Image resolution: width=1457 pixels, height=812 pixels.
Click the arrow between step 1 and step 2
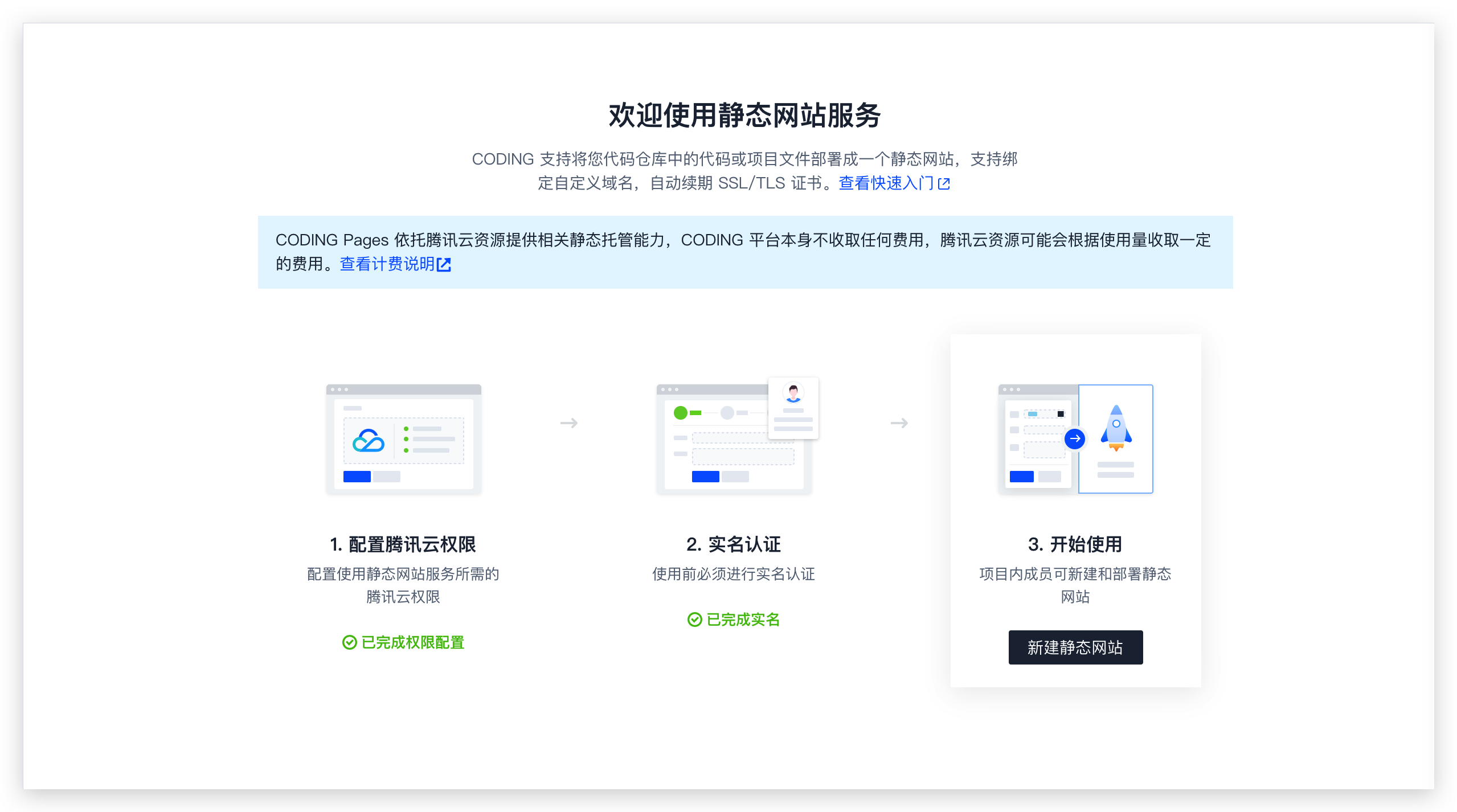568,423
